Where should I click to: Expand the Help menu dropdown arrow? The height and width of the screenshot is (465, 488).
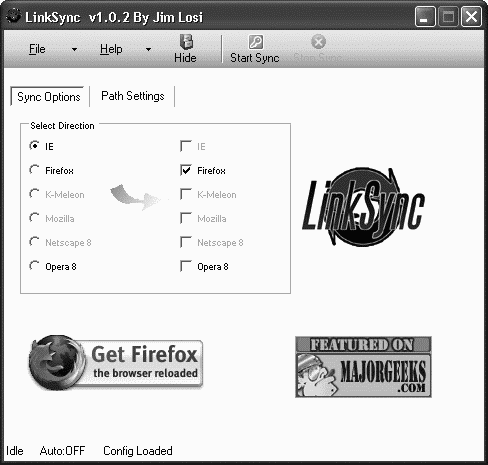click(148, 49)
